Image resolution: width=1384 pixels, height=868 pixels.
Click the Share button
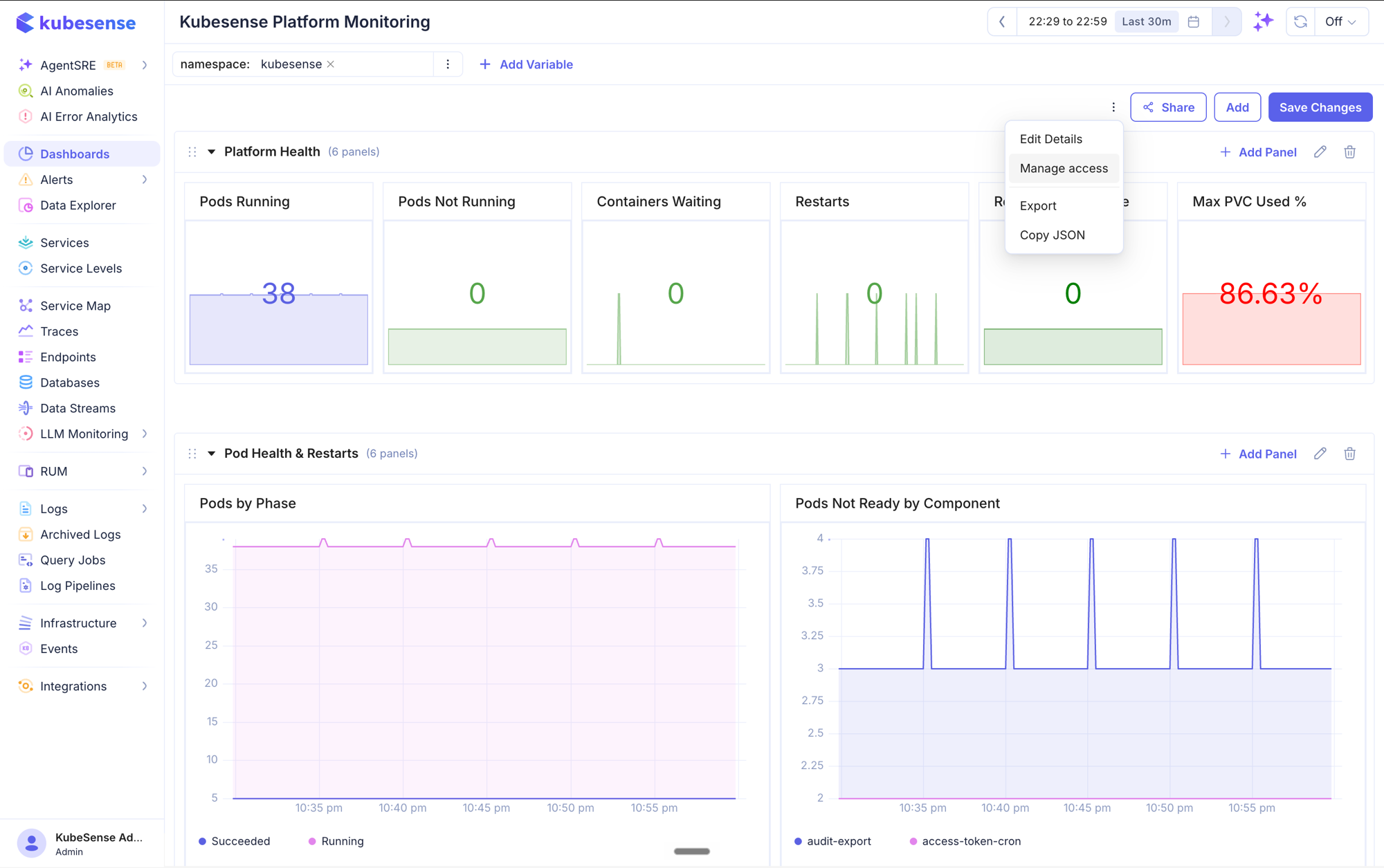[1168, 107]
